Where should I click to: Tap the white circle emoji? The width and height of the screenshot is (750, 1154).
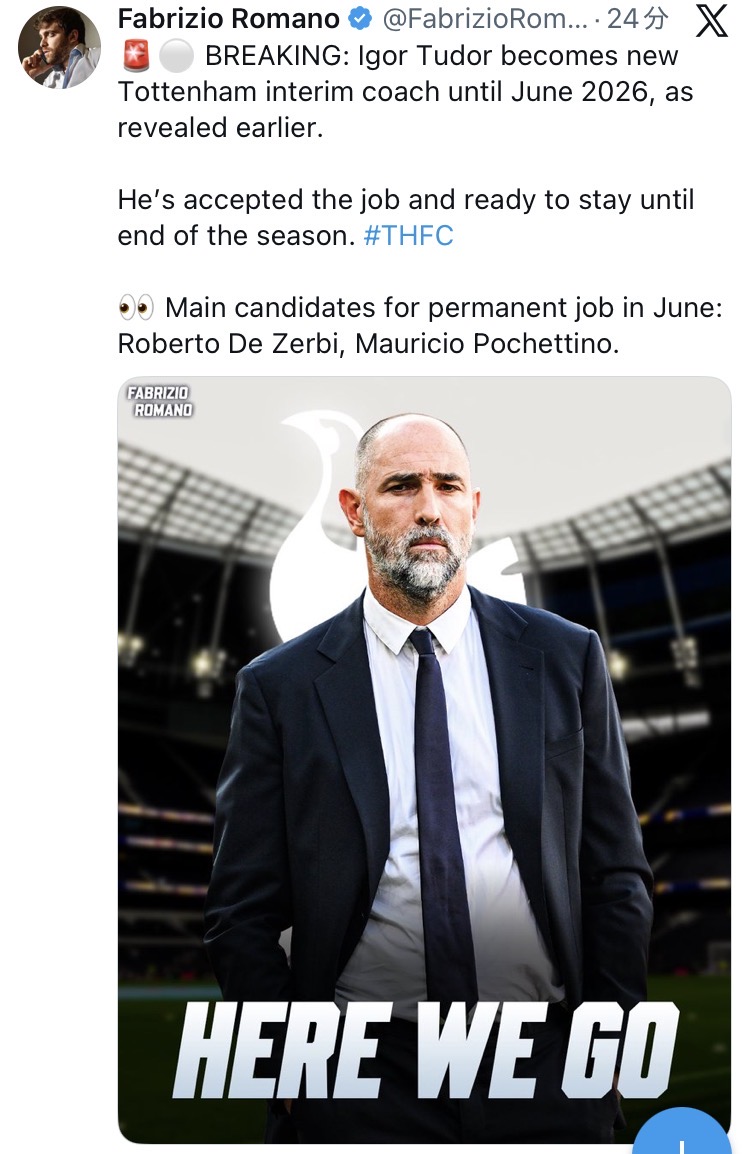click(176, 56)
